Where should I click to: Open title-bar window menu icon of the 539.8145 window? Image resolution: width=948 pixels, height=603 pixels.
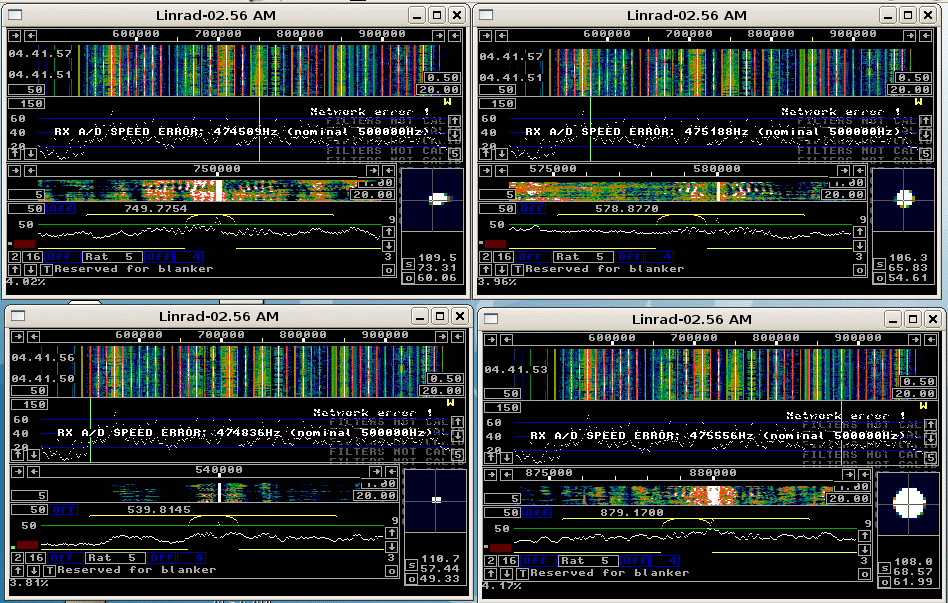pyautogui.click(x=18, y=316)
